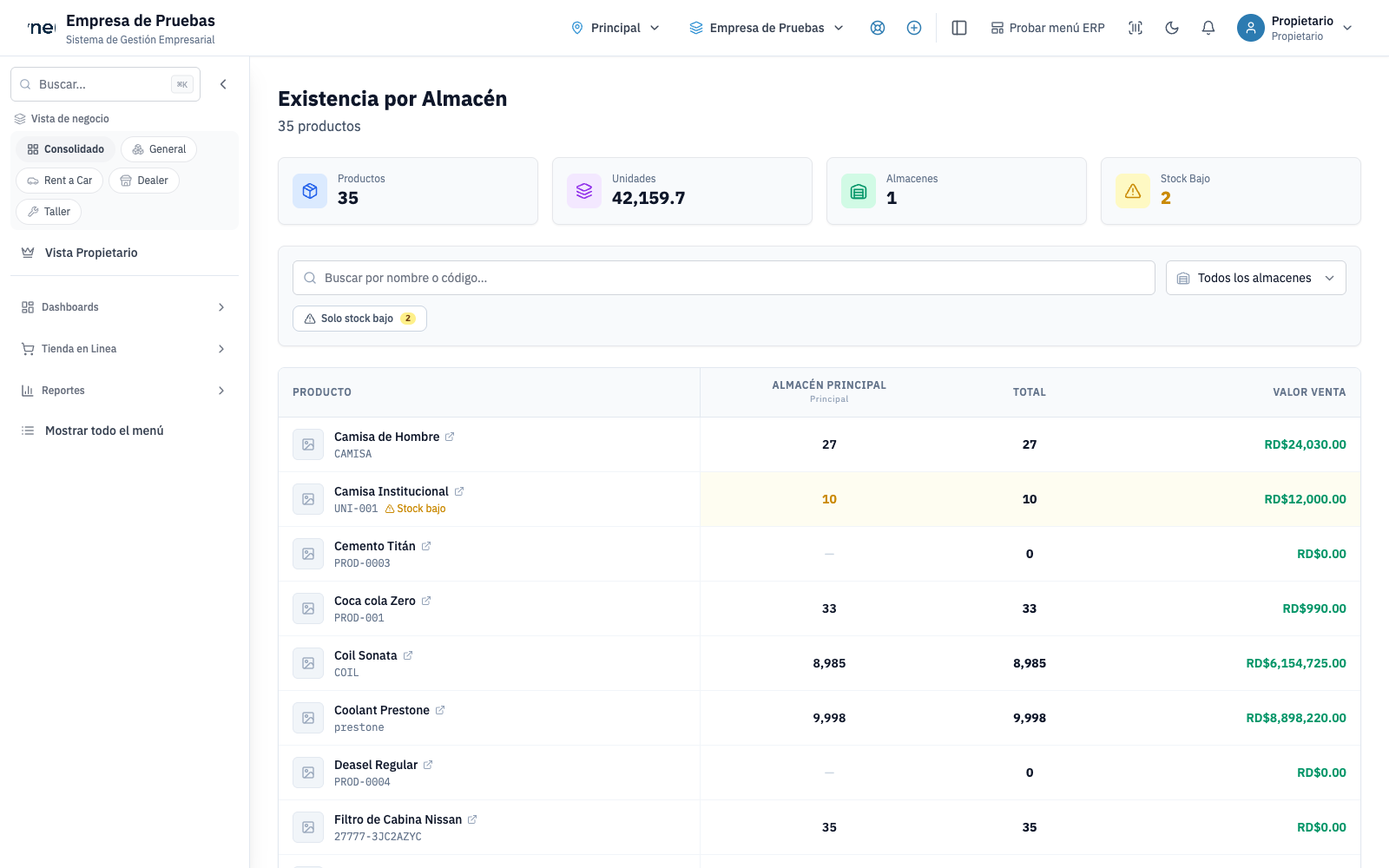Click the Productos summary card

pyautogui.click(x=408, y=191)
